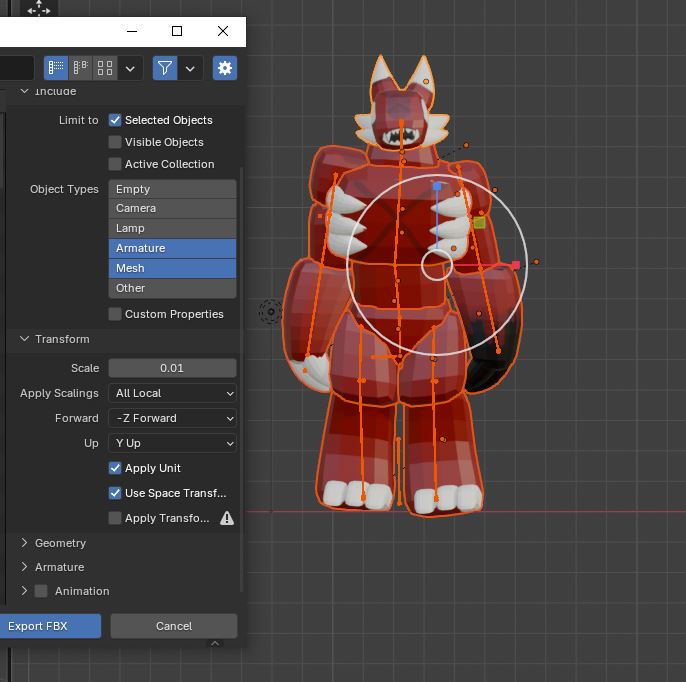The width and height of the screenshot is (686, 682).
Task: Click the Scale value field
Action: (172, 368)
